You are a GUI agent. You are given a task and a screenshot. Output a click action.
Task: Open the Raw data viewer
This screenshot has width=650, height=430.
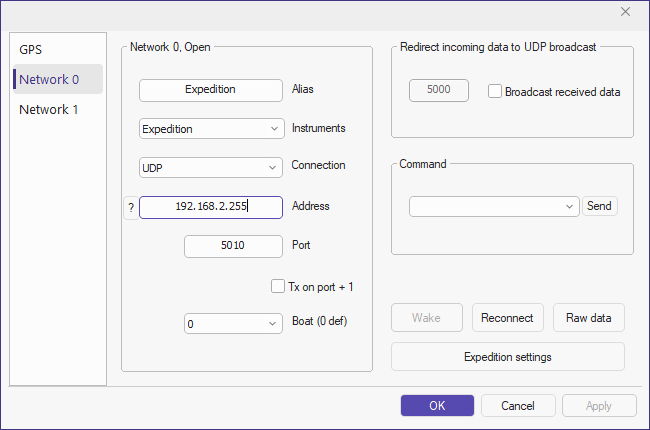(588, 318)
